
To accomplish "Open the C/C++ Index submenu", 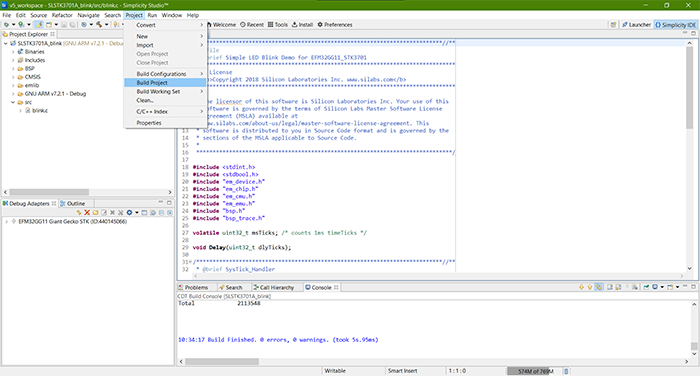I will tap(165, 112).
